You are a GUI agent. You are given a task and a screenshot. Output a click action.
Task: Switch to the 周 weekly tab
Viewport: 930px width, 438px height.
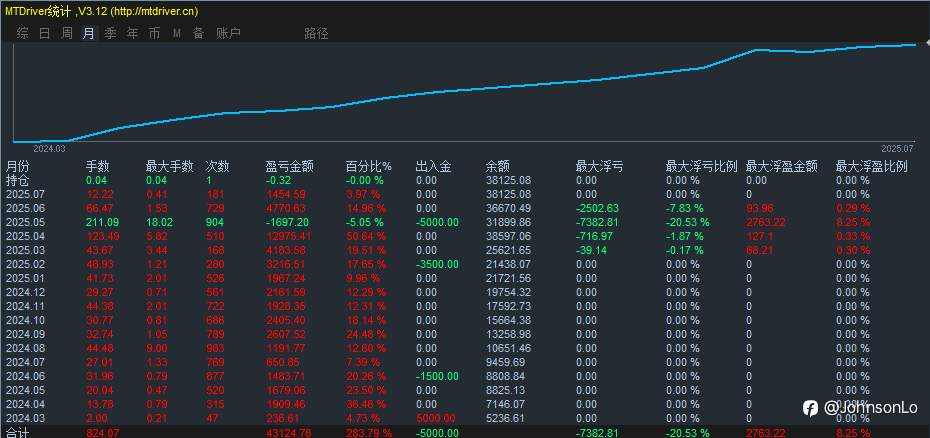click(x=67, y=33)
